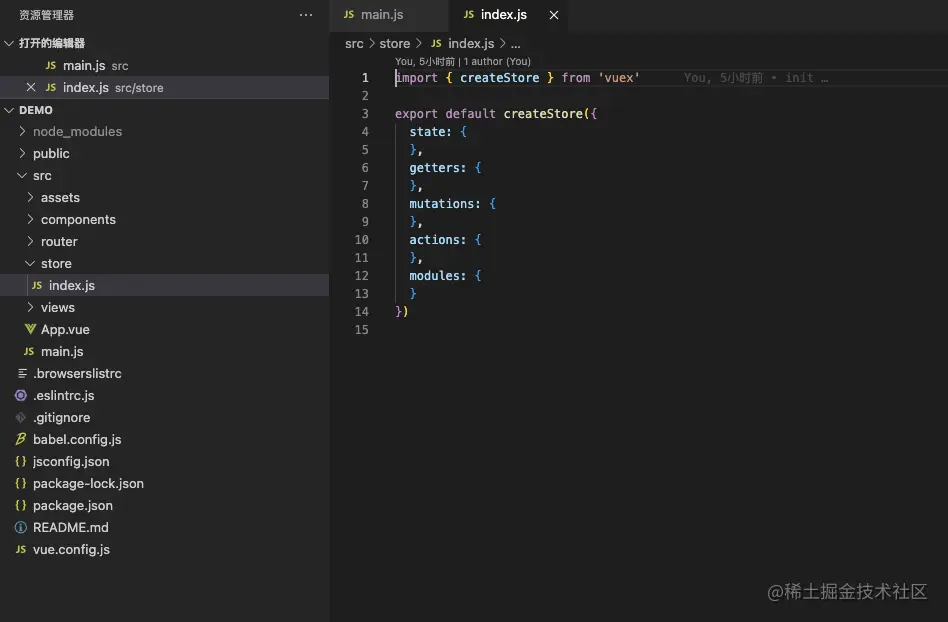
Task: Open jsconfig.json file
Action: (x=164, y=461)
